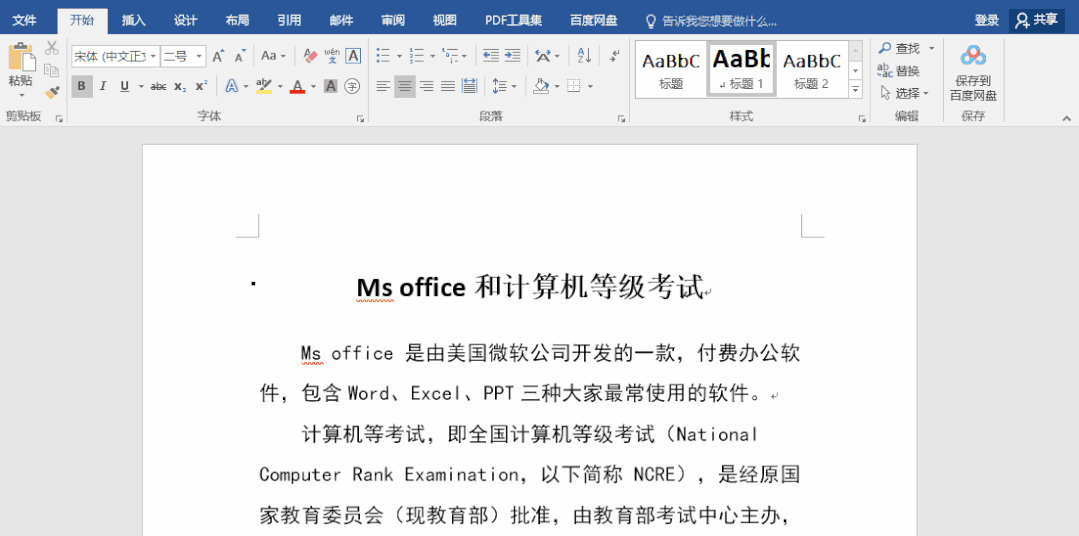Increase font size with grow font icon

click(x=218, y=56)
